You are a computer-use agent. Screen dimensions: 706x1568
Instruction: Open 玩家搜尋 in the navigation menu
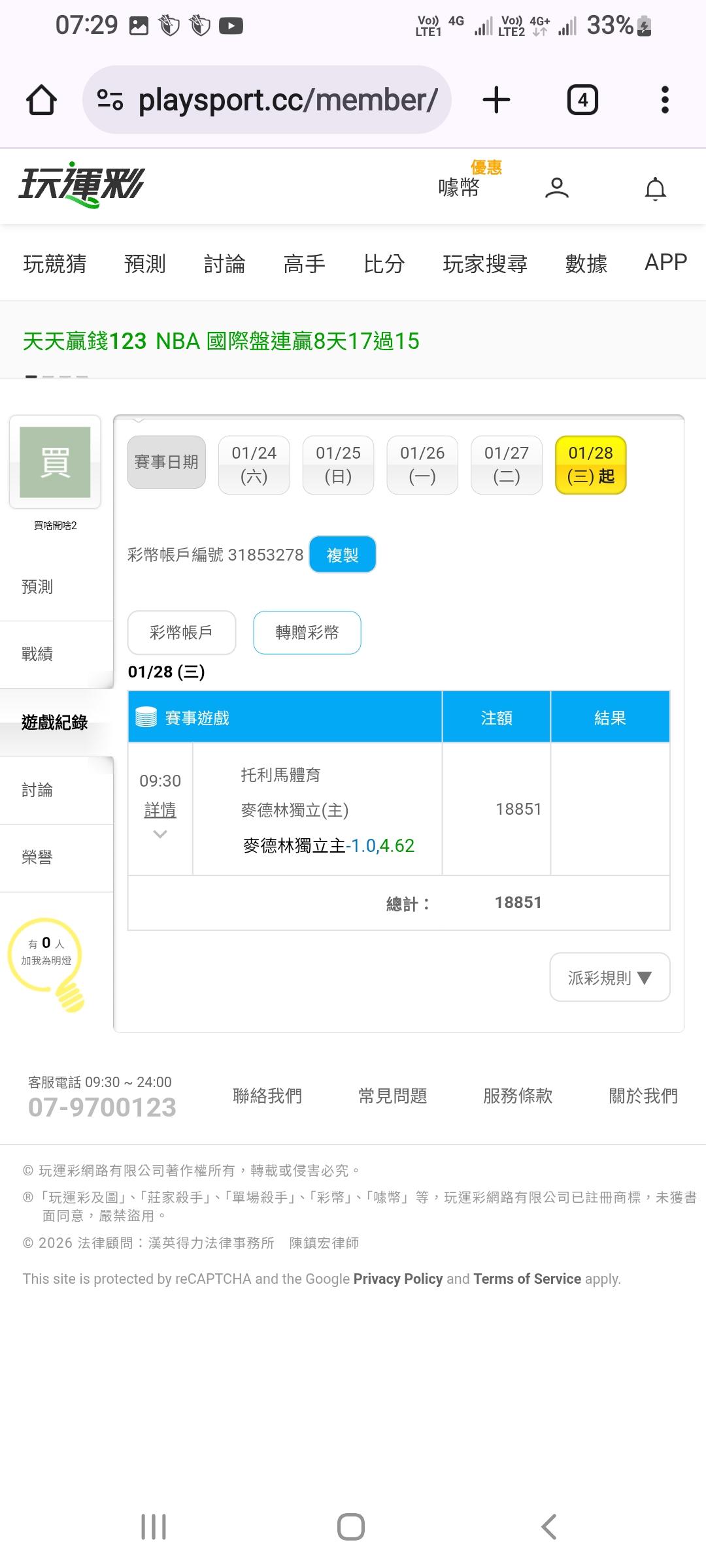coord(485,263)
